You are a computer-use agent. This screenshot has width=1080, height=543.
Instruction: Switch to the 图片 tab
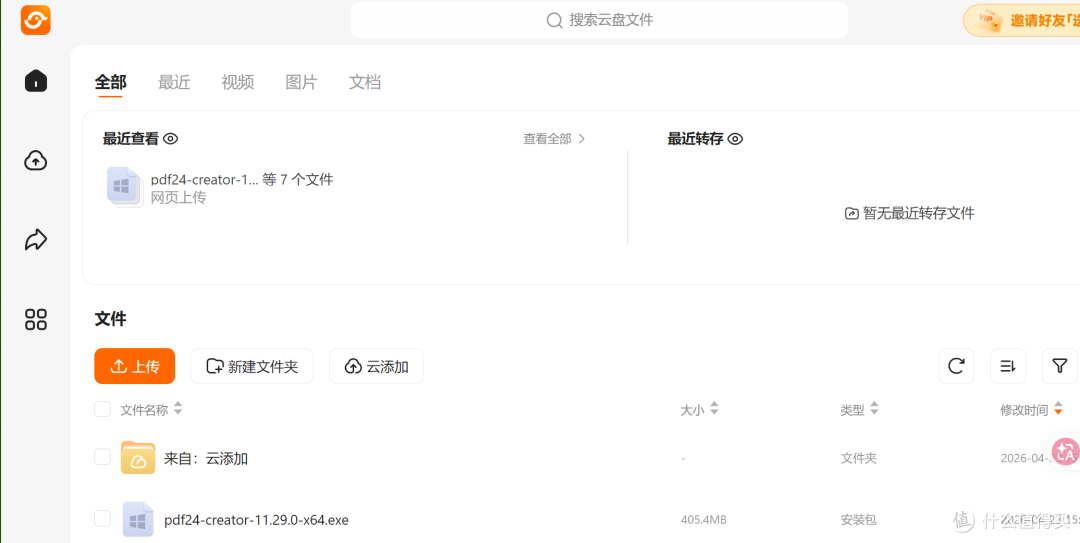pos(302,83)
